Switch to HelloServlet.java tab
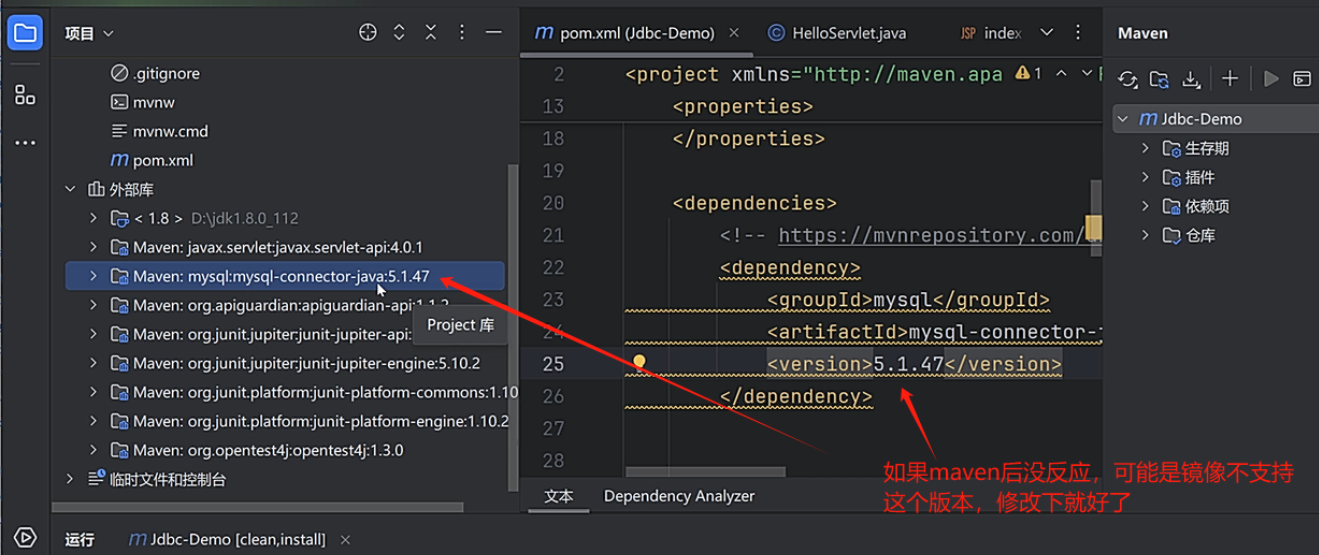 (x=837, y=33)
